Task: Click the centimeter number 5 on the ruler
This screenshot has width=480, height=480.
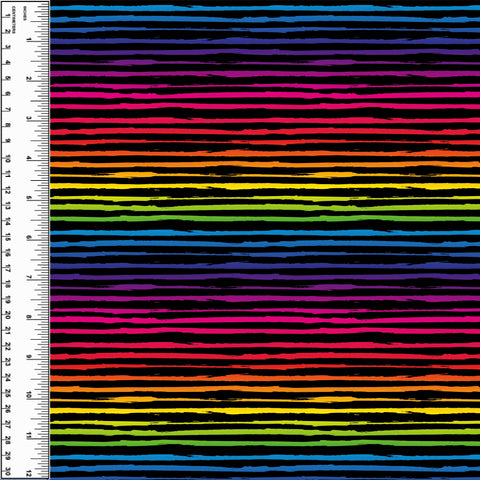Action: tap(7, 78)
